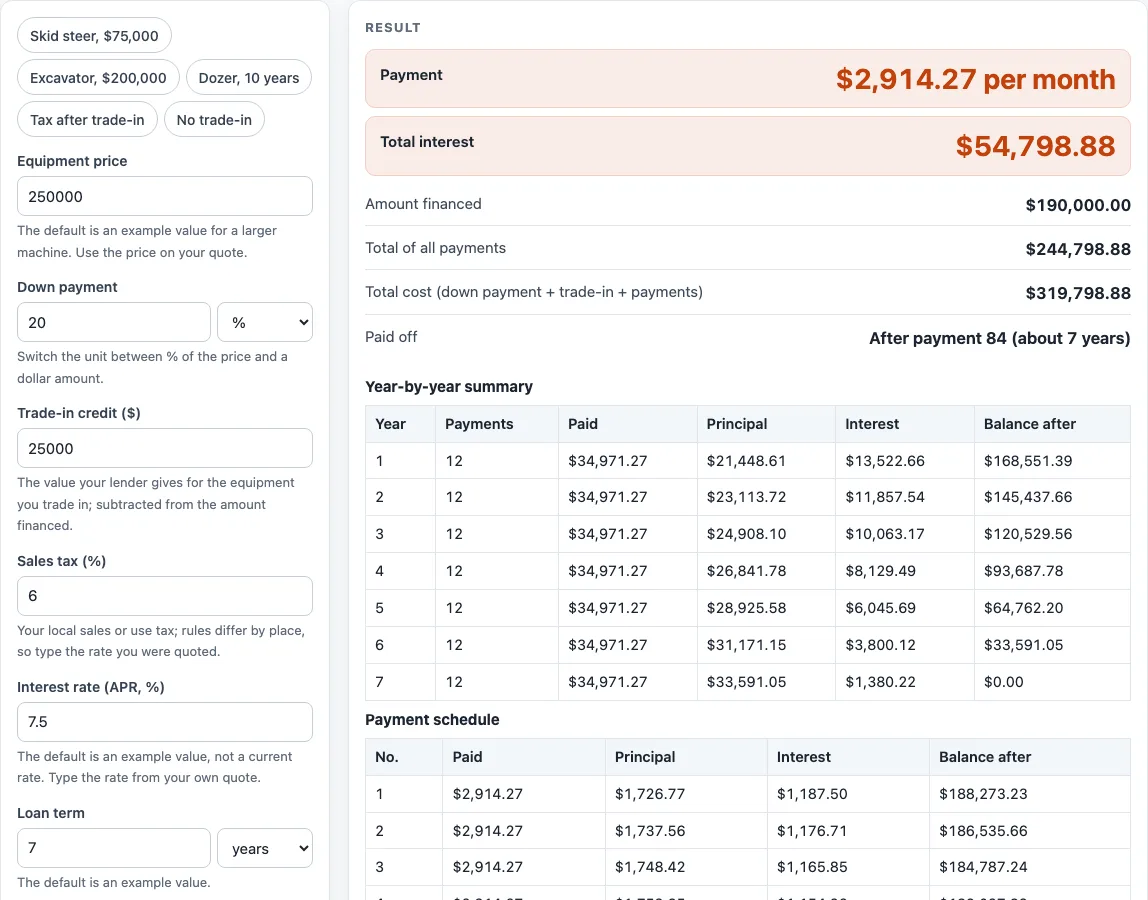This screenshot has width=1148, height=900.
Task: Select payment 3 principal $1,748.42
Action: click(649, 867)
